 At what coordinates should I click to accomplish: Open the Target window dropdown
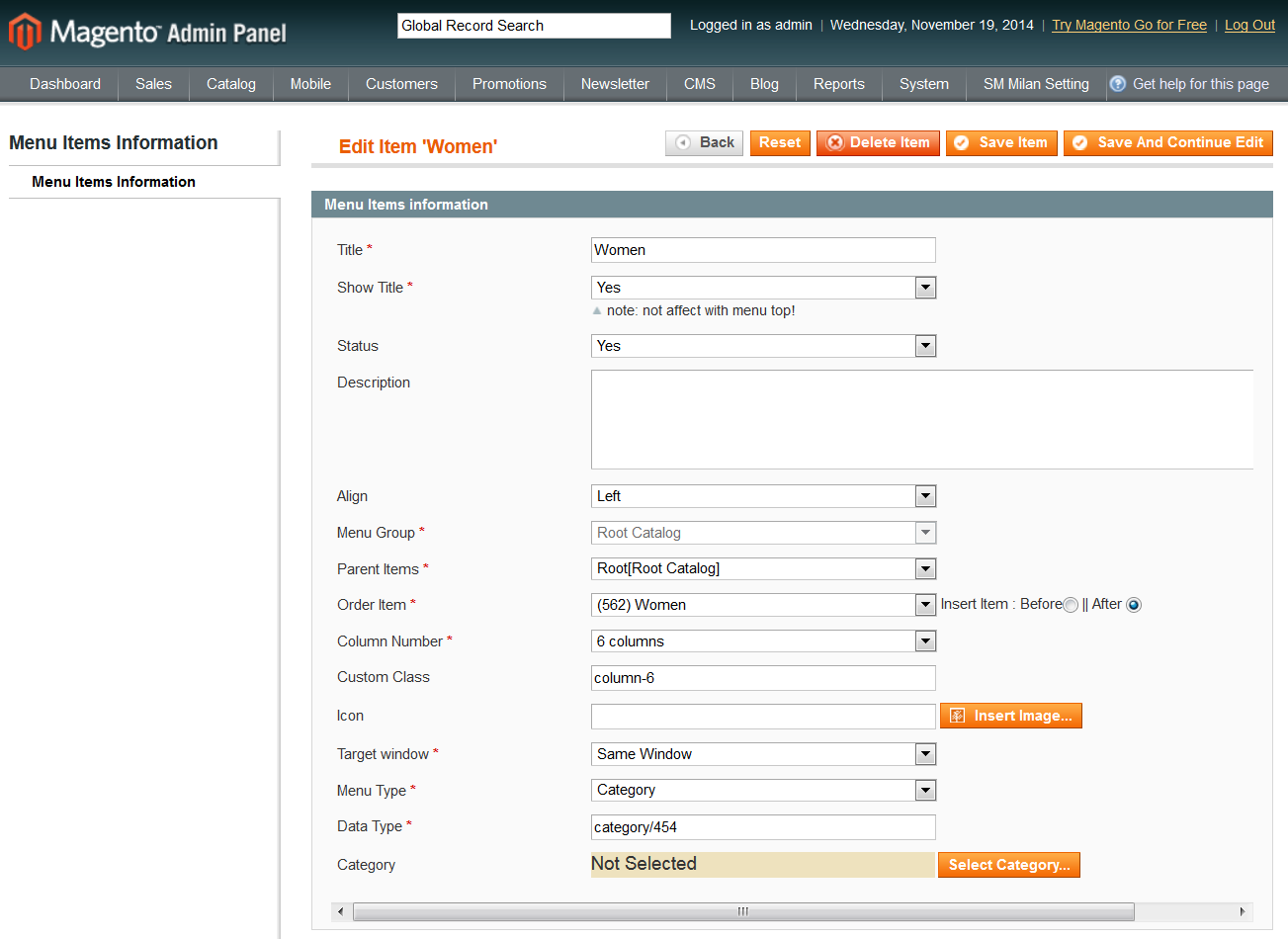click(763, 754)
